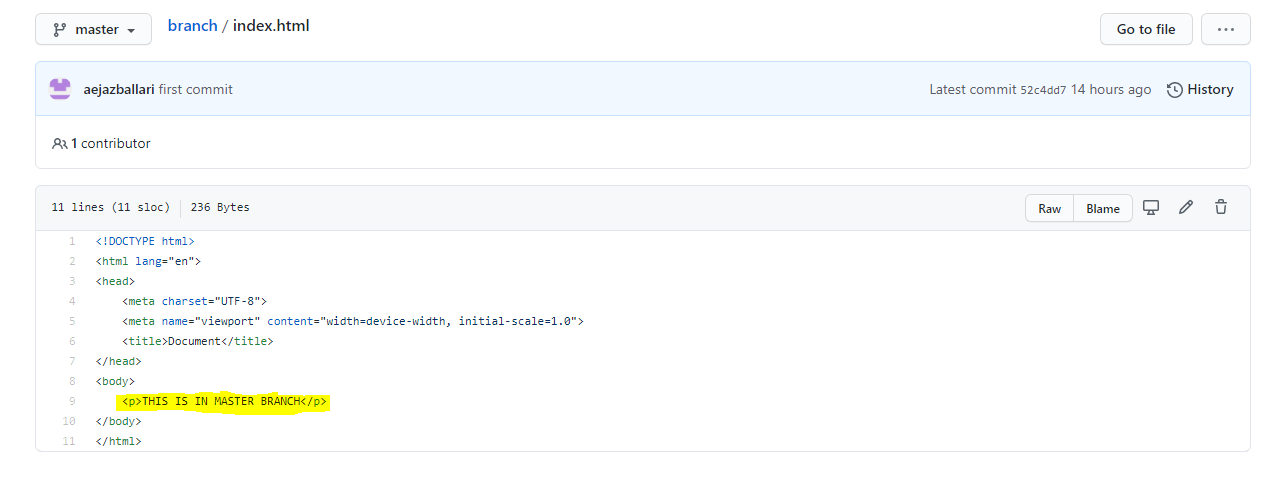Click the highlighted MASTER BRANCH paragraph line
Viewport: 1274px width, 483px height.
(x=224, y=401)
